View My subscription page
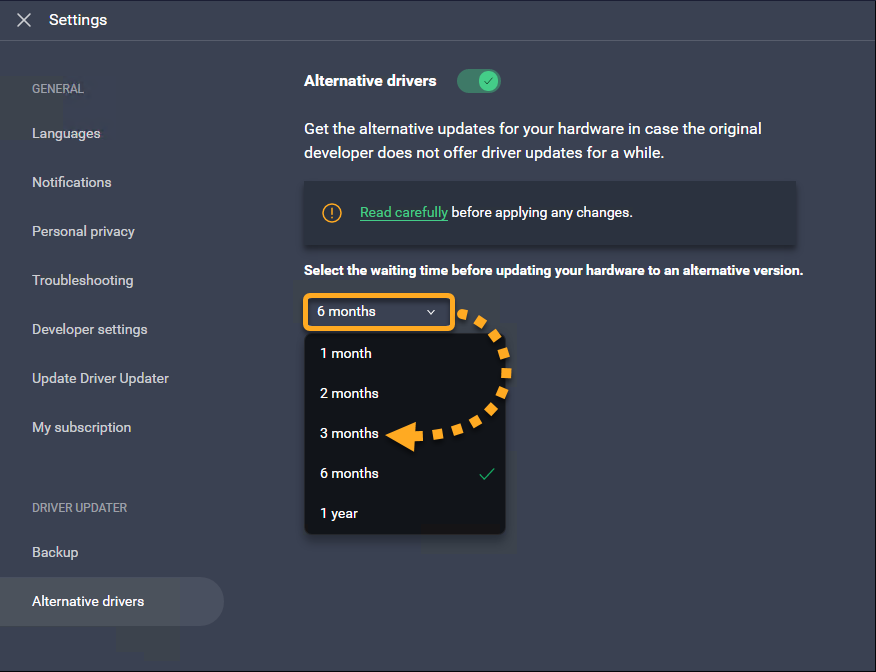Viewport: 876px width, 672px height. (81, 427)
